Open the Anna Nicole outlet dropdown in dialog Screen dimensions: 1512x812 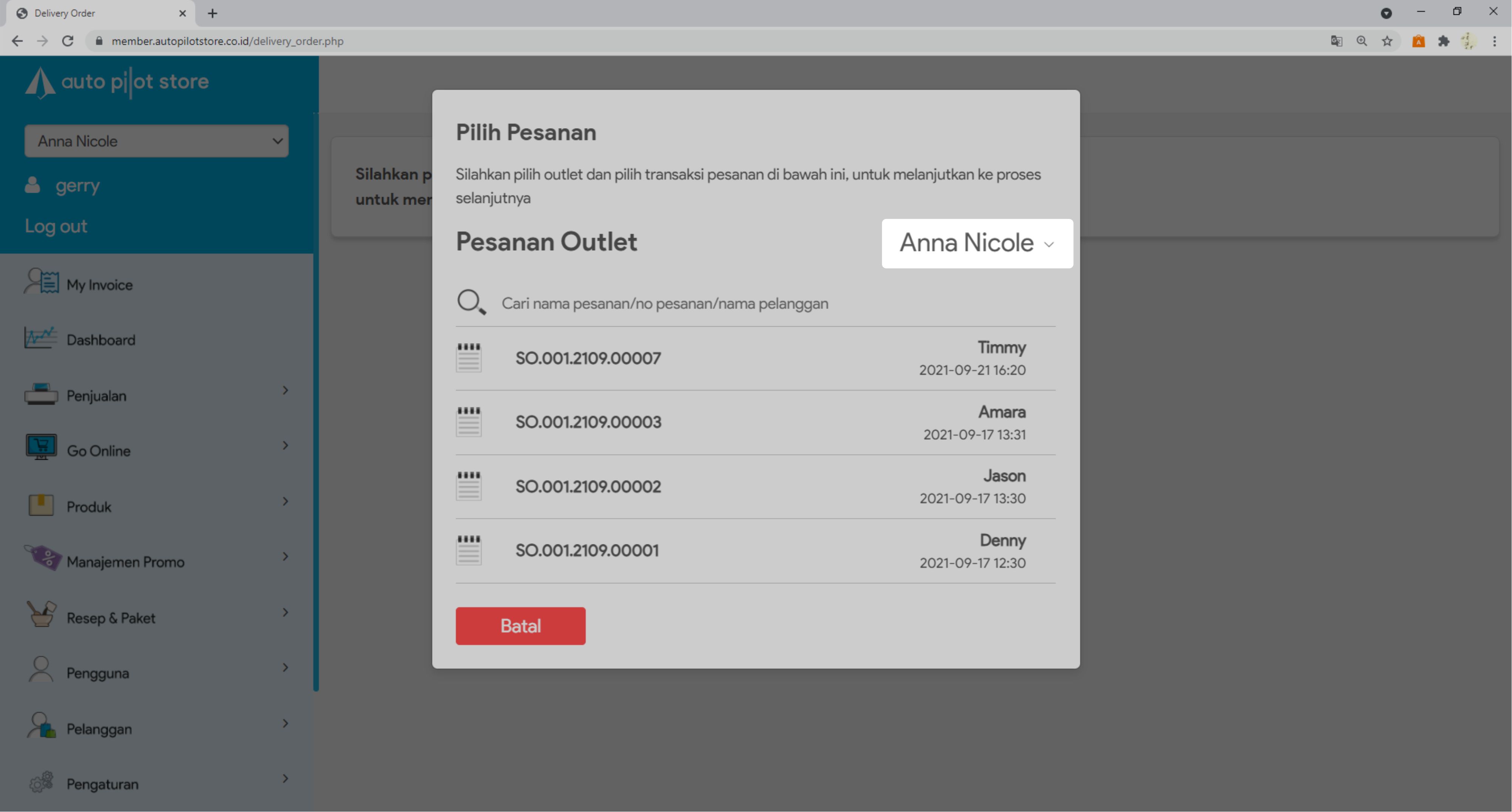[977, 244]
